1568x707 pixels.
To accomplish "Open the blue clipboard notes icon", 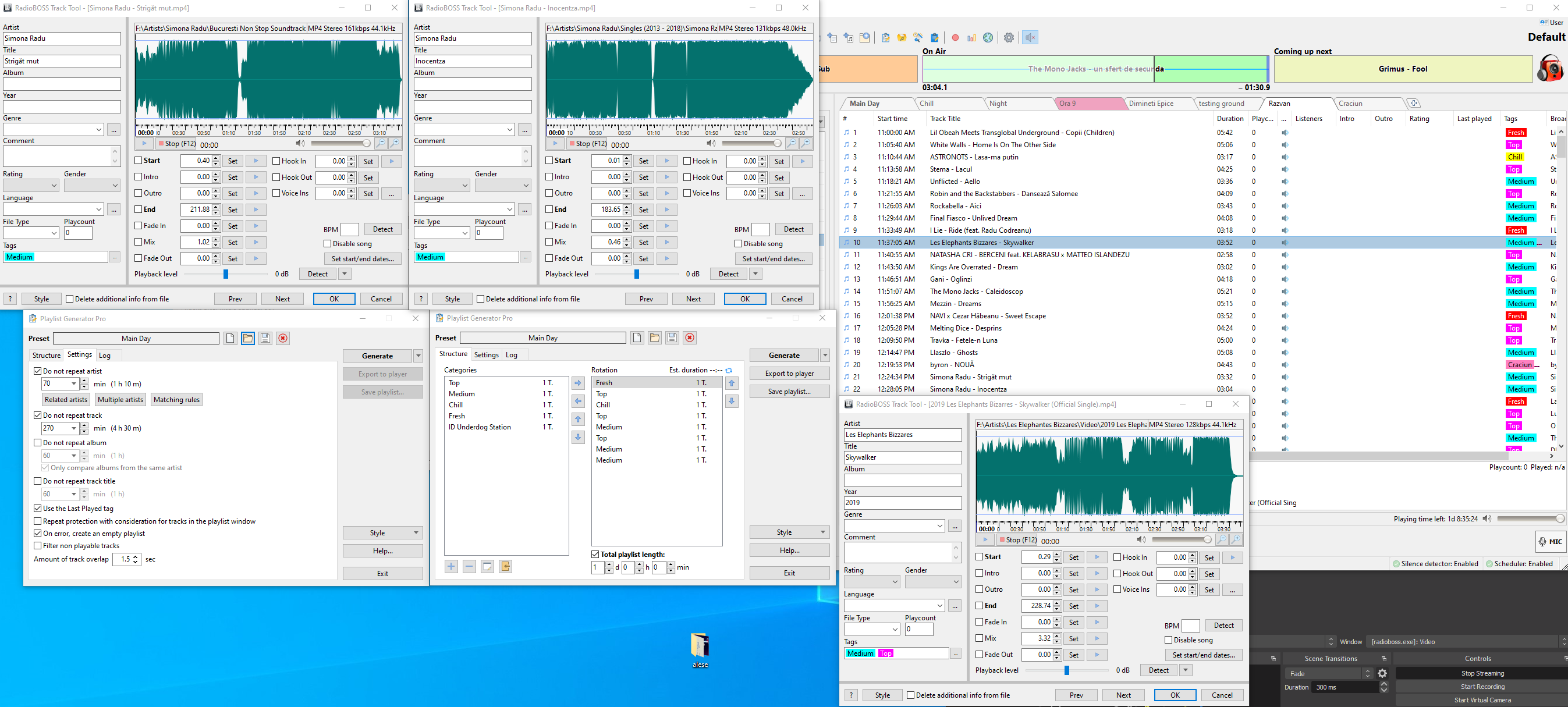I will click(934, 38).
